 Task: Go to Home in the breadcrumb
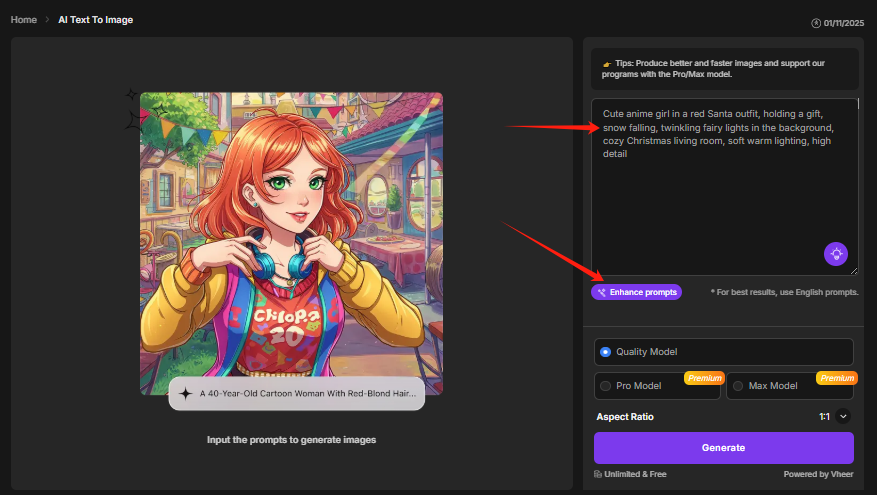click(23, 20)
